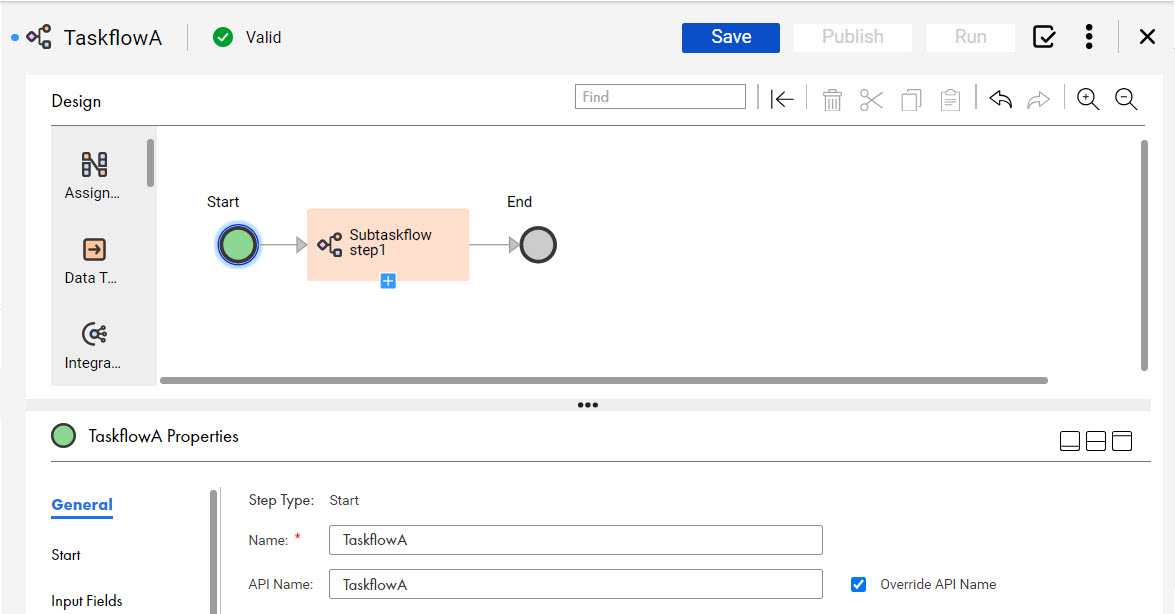This screenshot has height=614, width=1175.
Task: Click the canvas horizontal scrollbar
Action: click(x=604, y=380)
